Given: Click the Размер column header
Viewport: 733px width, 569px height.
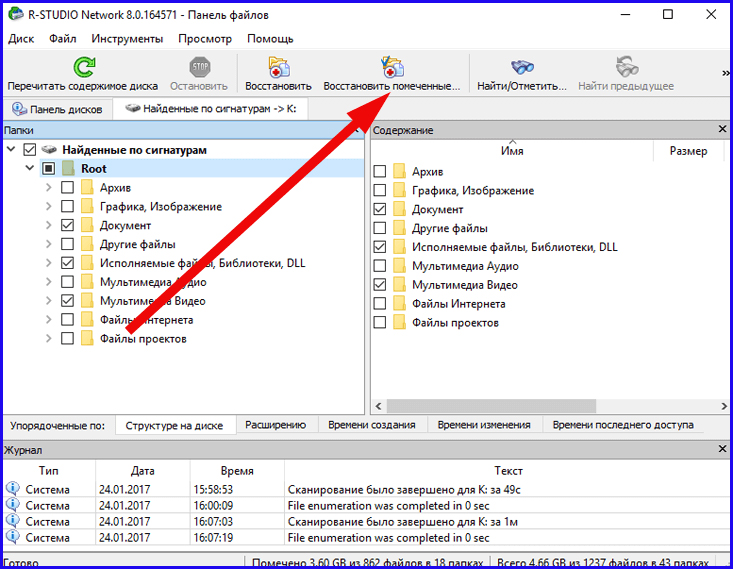Looking at the screenshot, I should pyautogui.click(x=688, y=151).
